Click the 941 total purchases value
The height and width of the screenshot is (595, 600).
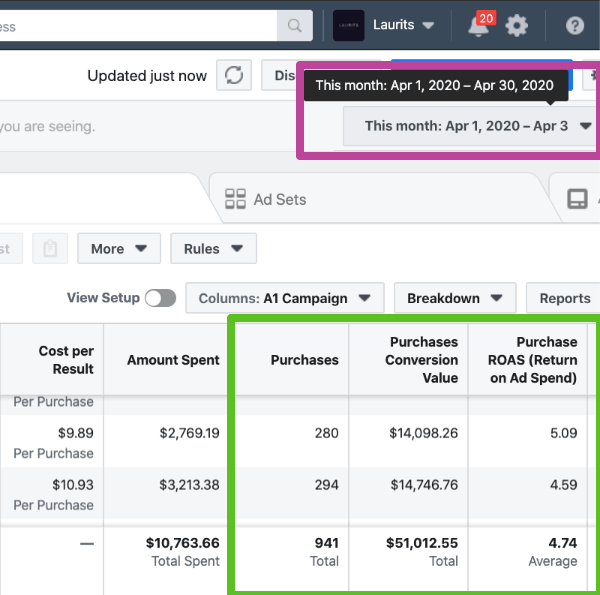tap(326, 543)
